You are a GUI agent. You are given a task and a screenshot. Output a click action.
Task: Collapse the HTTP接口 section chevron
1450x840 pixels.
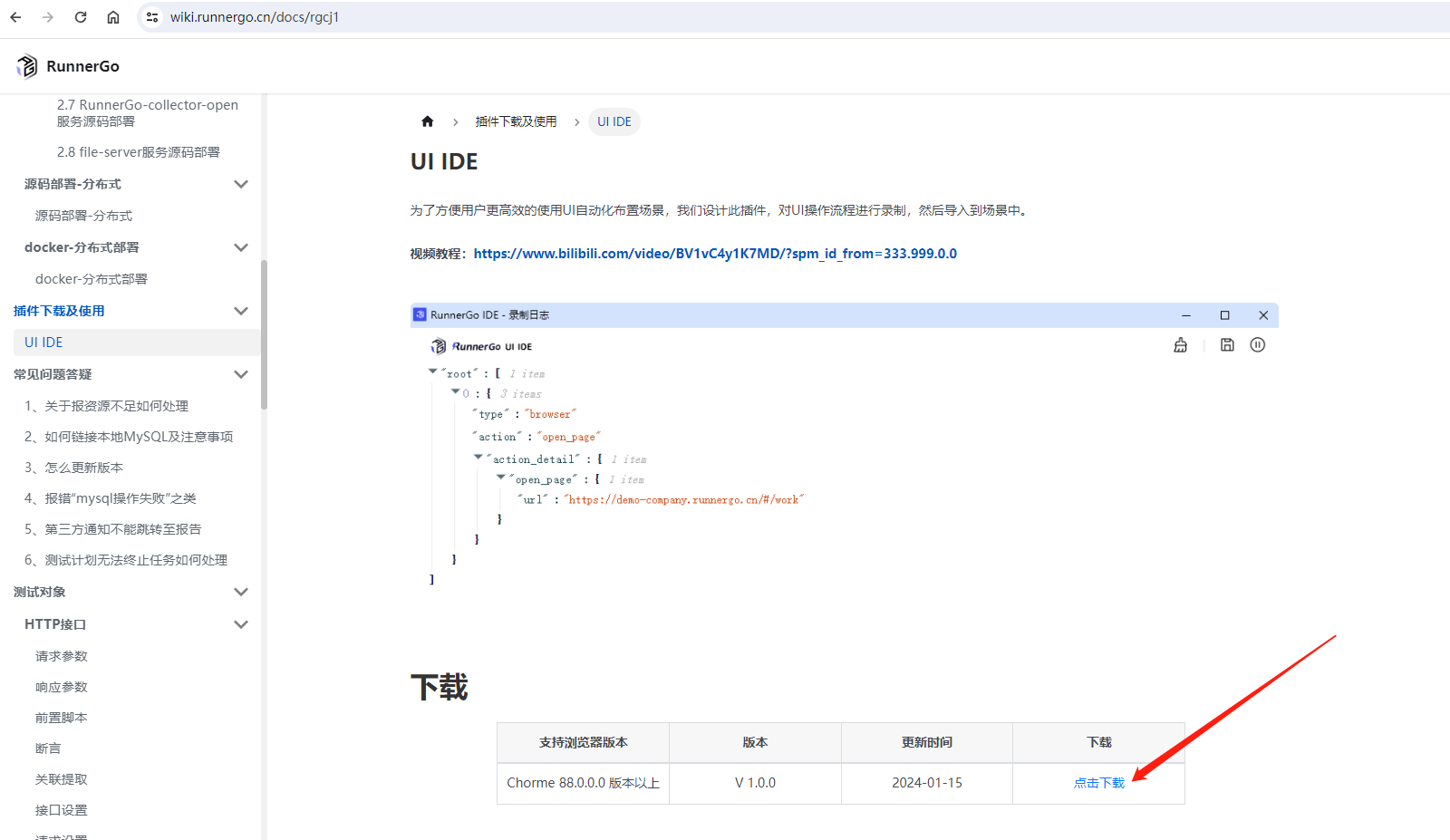click(241, 624)
